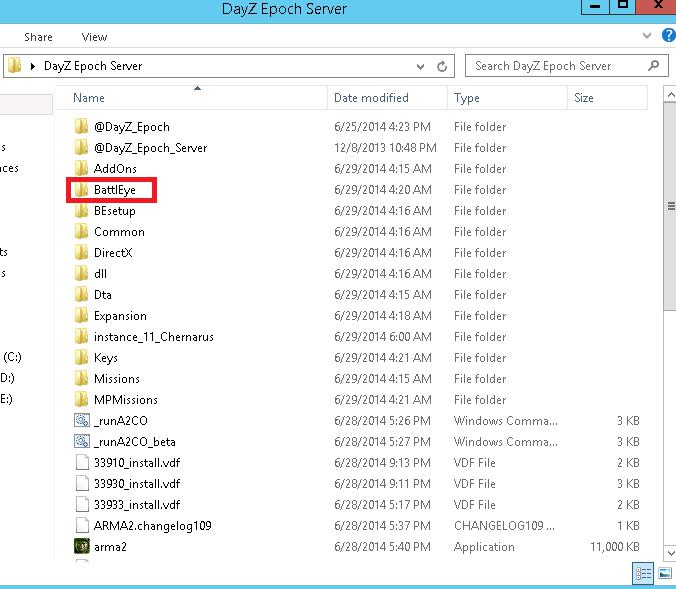
Task: Click the 33930_install.vdf file icon
Action: (x=82, y=484)
